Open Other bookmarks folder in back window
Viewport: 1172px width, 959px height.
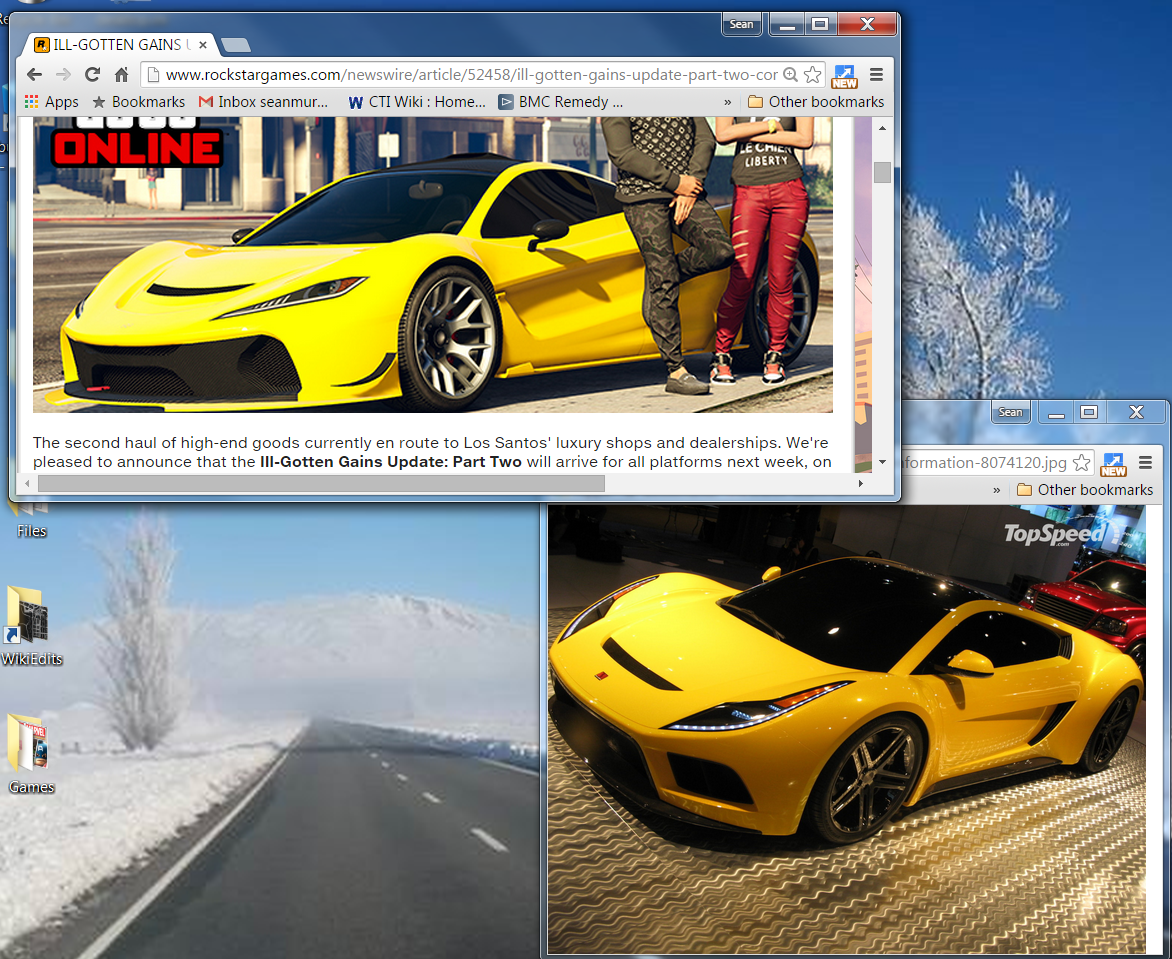tap(1085, 490)
